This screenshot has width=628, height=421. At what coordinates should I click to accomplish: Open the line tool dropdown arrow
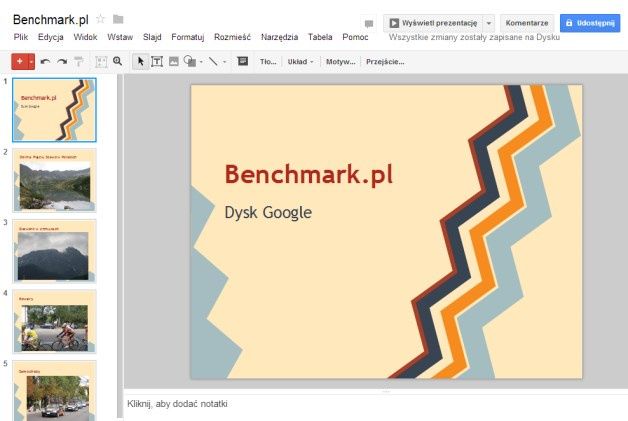pyautogui.click(x=224, y=62)
